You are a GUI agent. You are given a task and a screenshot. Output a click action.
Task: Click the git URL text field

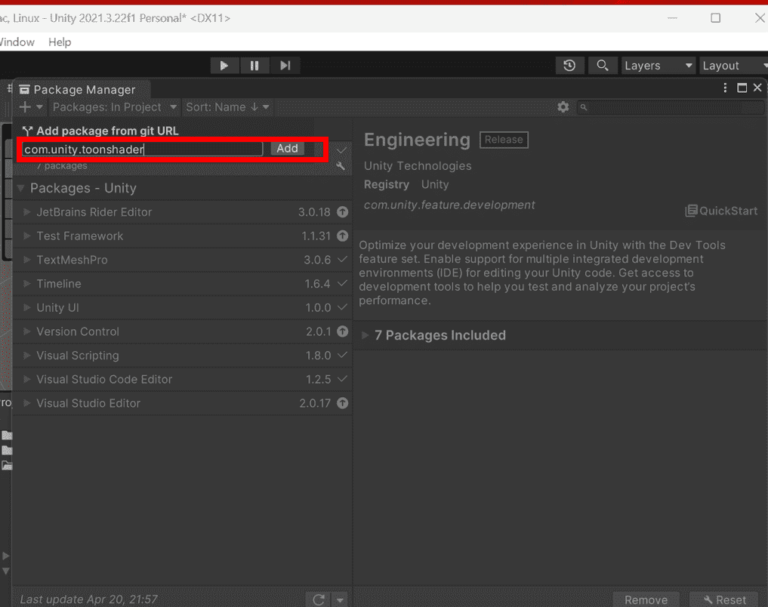[x=142, y=149]
